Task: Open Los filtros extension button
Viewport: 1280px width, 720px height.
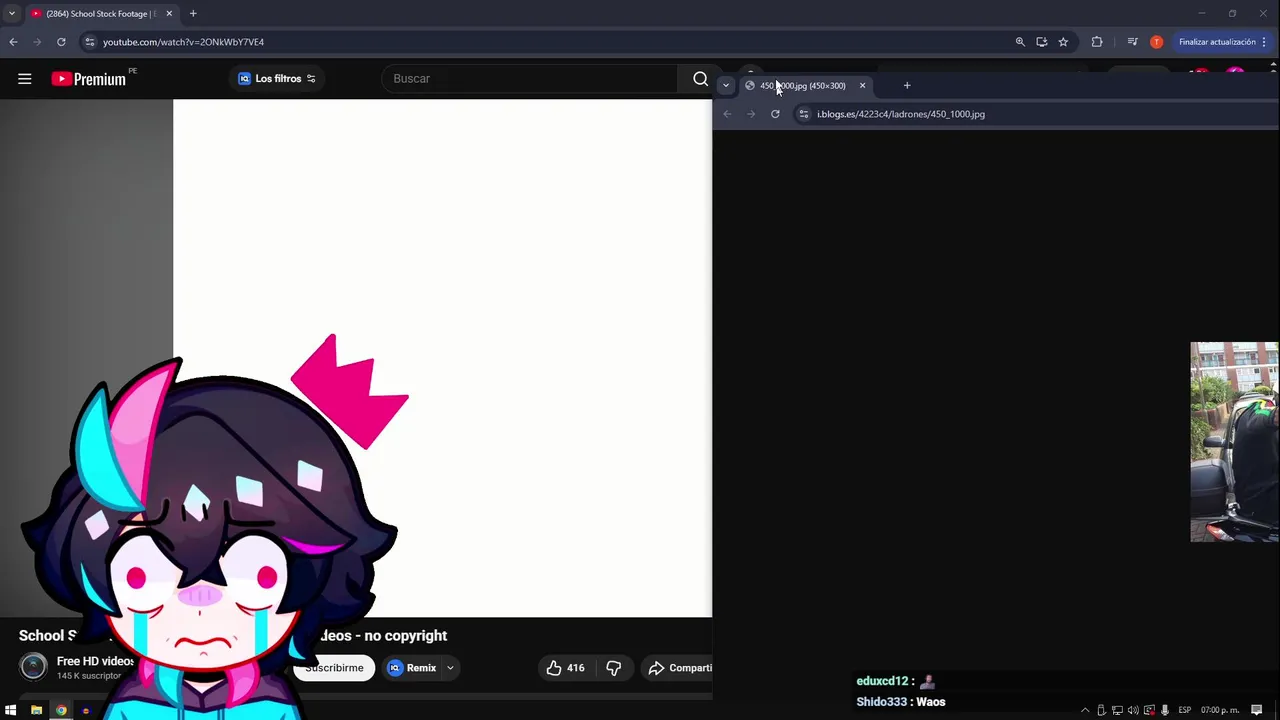Action: (277, 79)
